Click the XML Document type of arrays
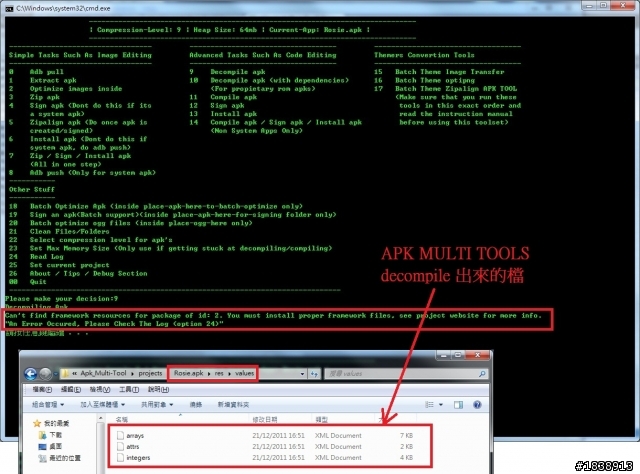Screen dimensions: 640x474 (338, 436)
